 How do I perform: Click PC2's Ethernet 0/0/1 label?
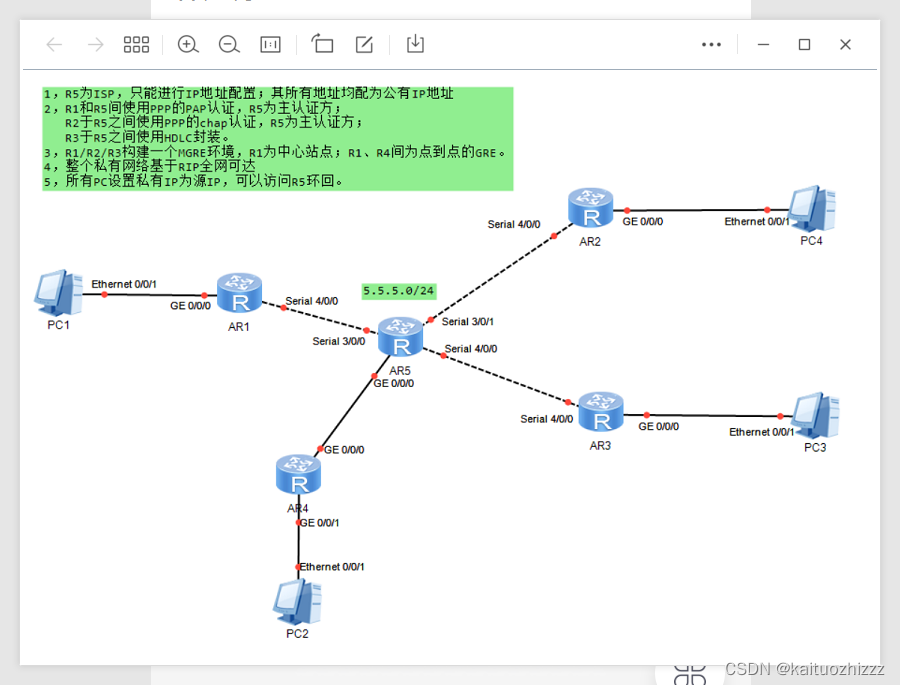click(332, 567)
